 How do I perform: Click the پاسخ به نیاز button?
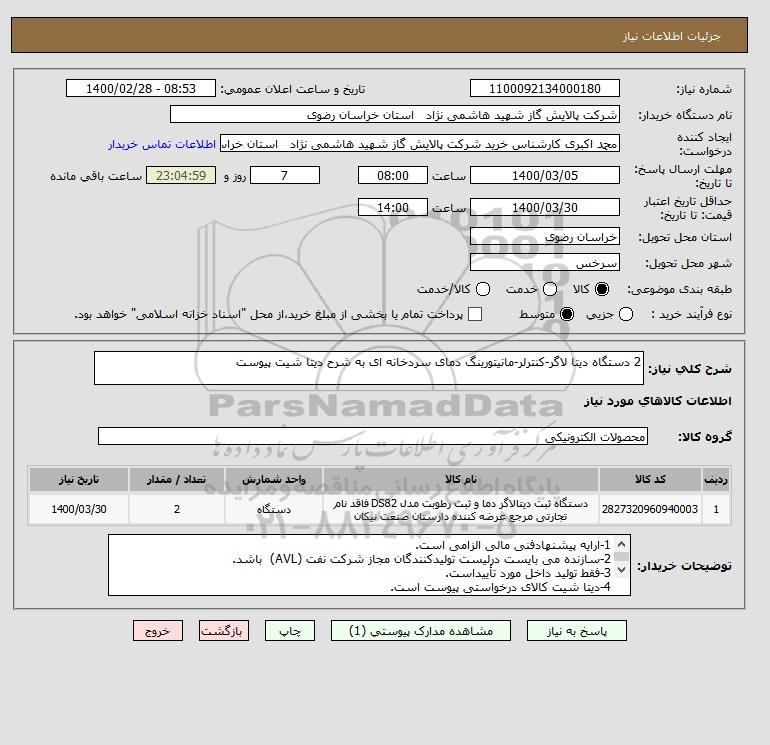(577, 631)
